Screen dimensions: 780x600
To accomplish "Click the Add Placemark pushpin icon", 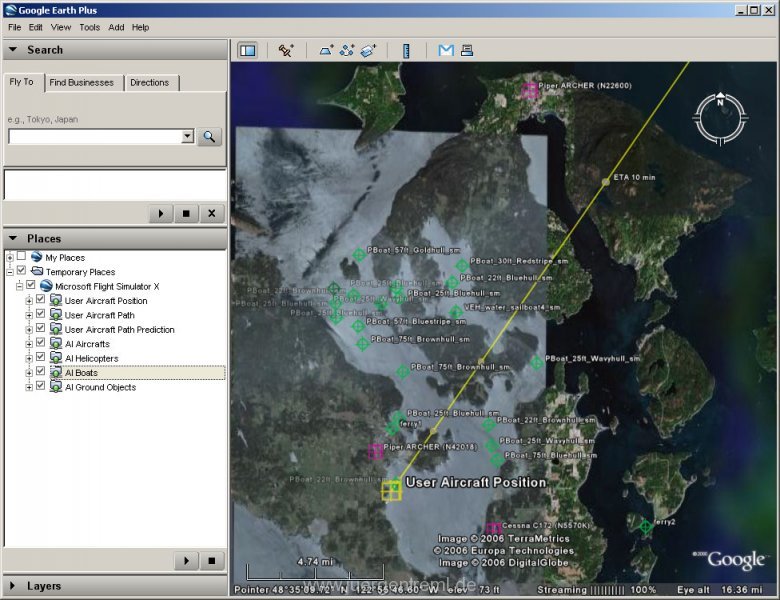I will pyautogui.click(x=286, y=50).
